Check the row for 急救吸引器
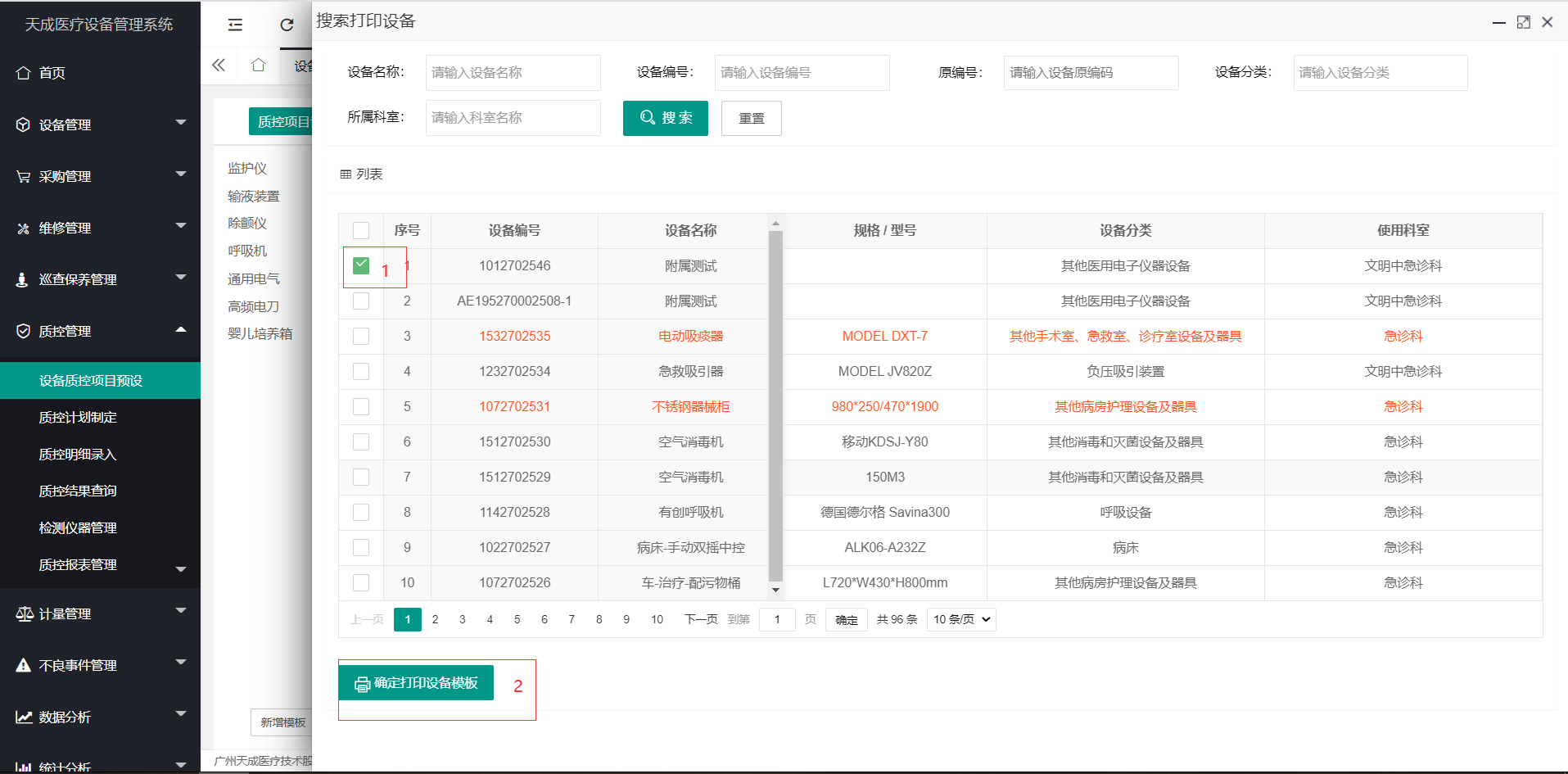Viewport: 1568px width, 774px height. (361, 371)
